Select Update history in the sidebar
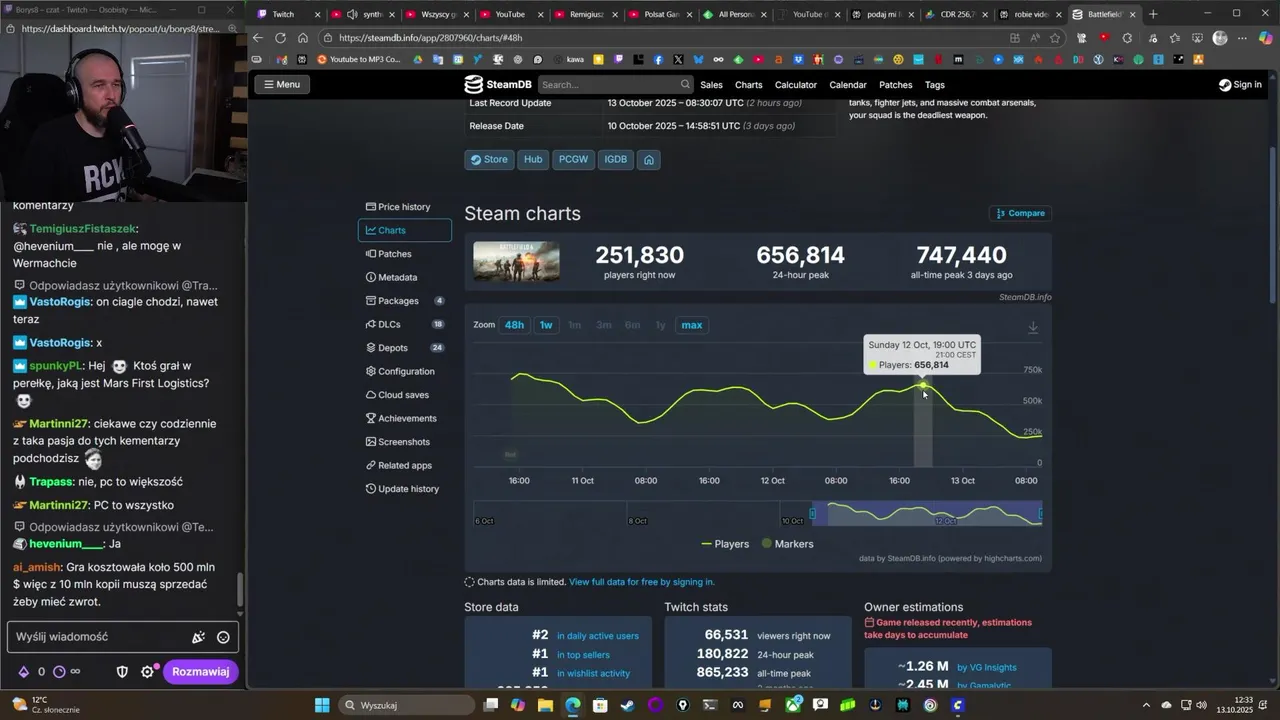Screen dimensions: 1280x720 [x=404, y=489]
